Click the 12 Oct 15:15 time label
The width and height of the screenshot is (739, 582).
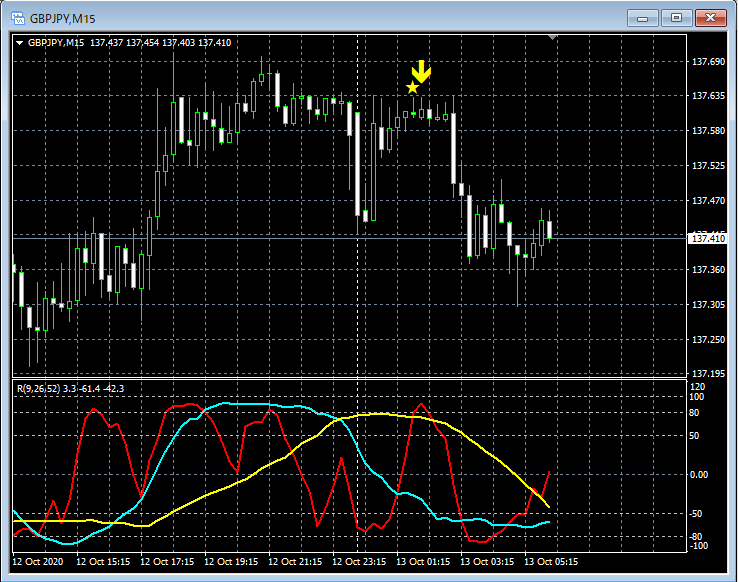[x=103, y=562]
